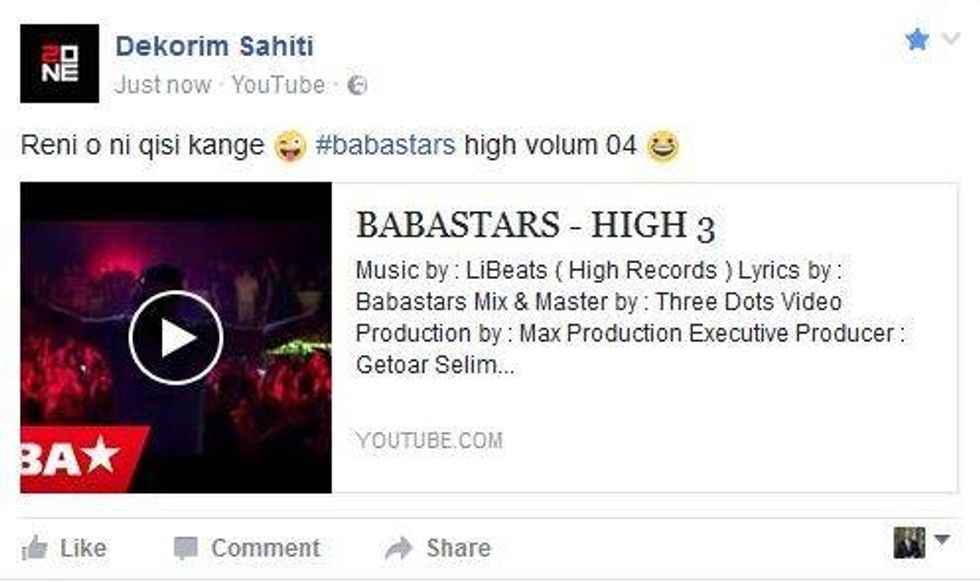980x582 pixels.
Task: Open Dekorim Sahiti's profile name link
Action: point(214,46)
